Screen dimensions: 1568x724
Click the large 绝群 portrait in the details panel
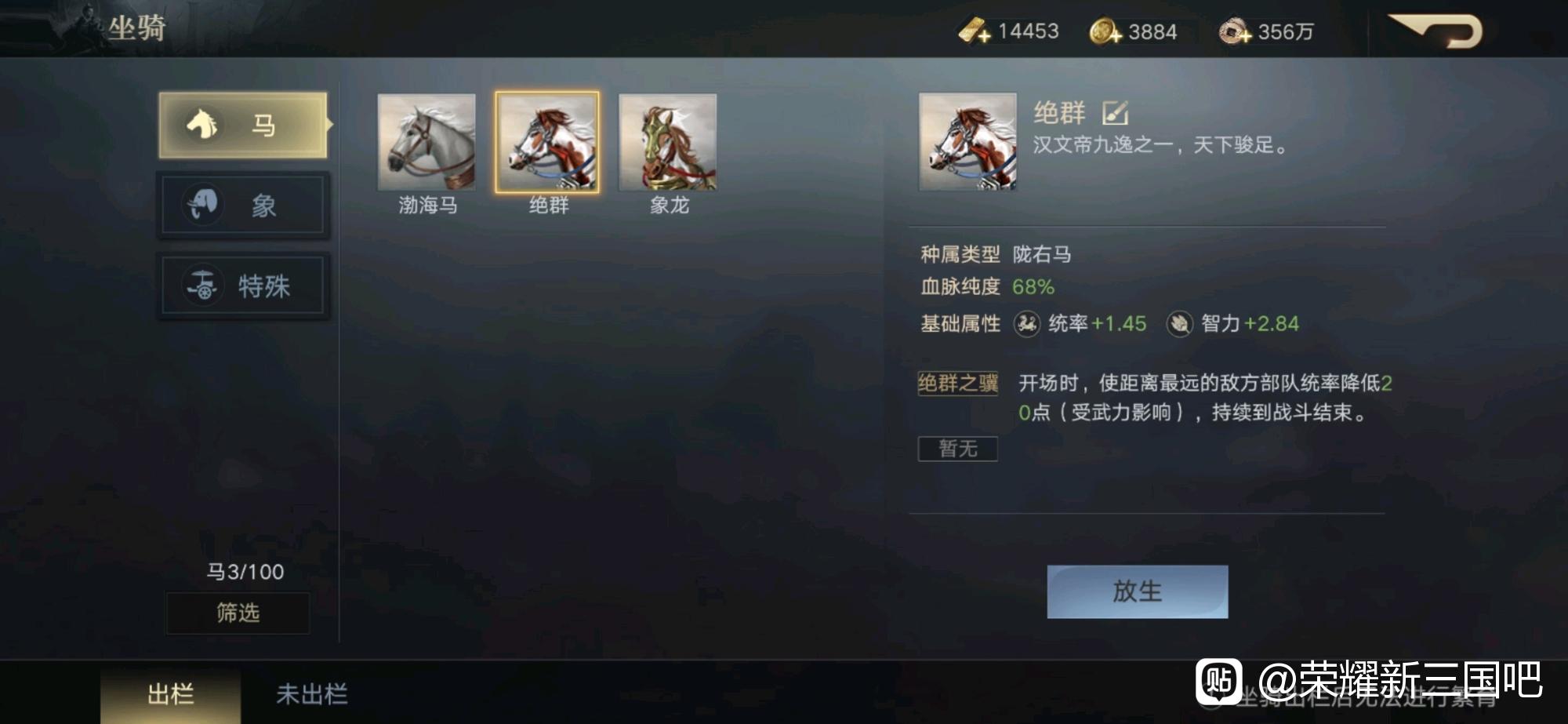tap(967, 142)
